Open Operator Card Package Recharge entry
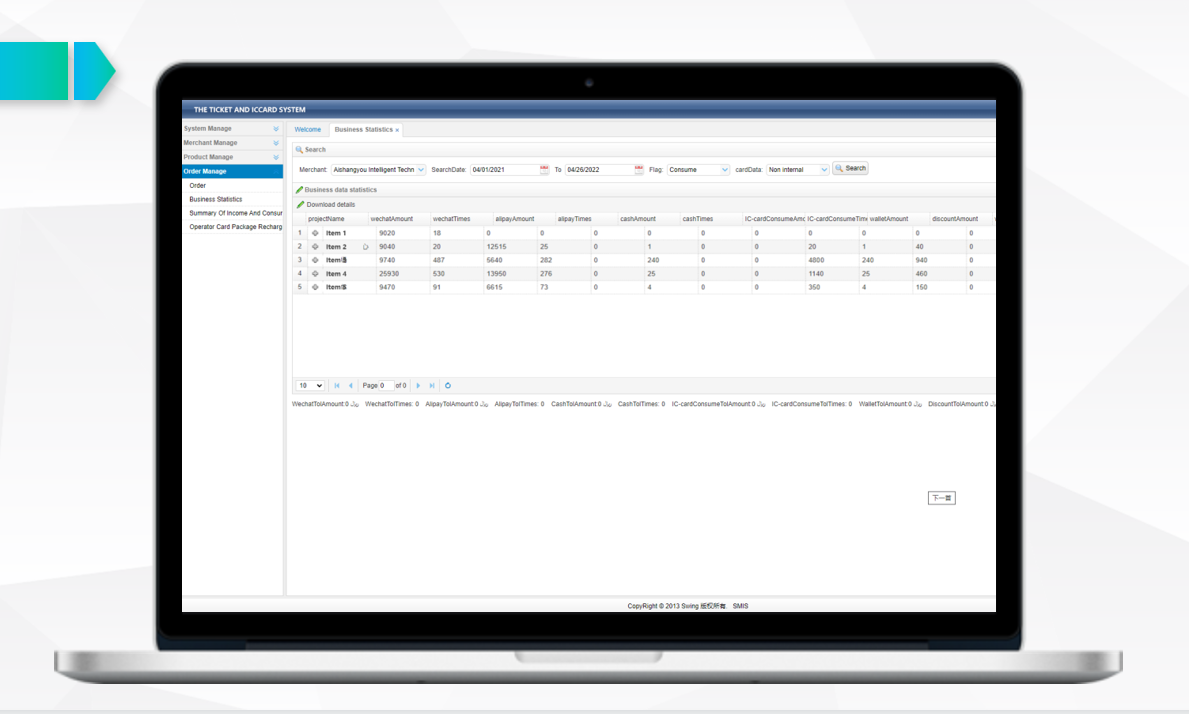The height and width of the screenshot is (714, 1189). [x=235, y=227]
